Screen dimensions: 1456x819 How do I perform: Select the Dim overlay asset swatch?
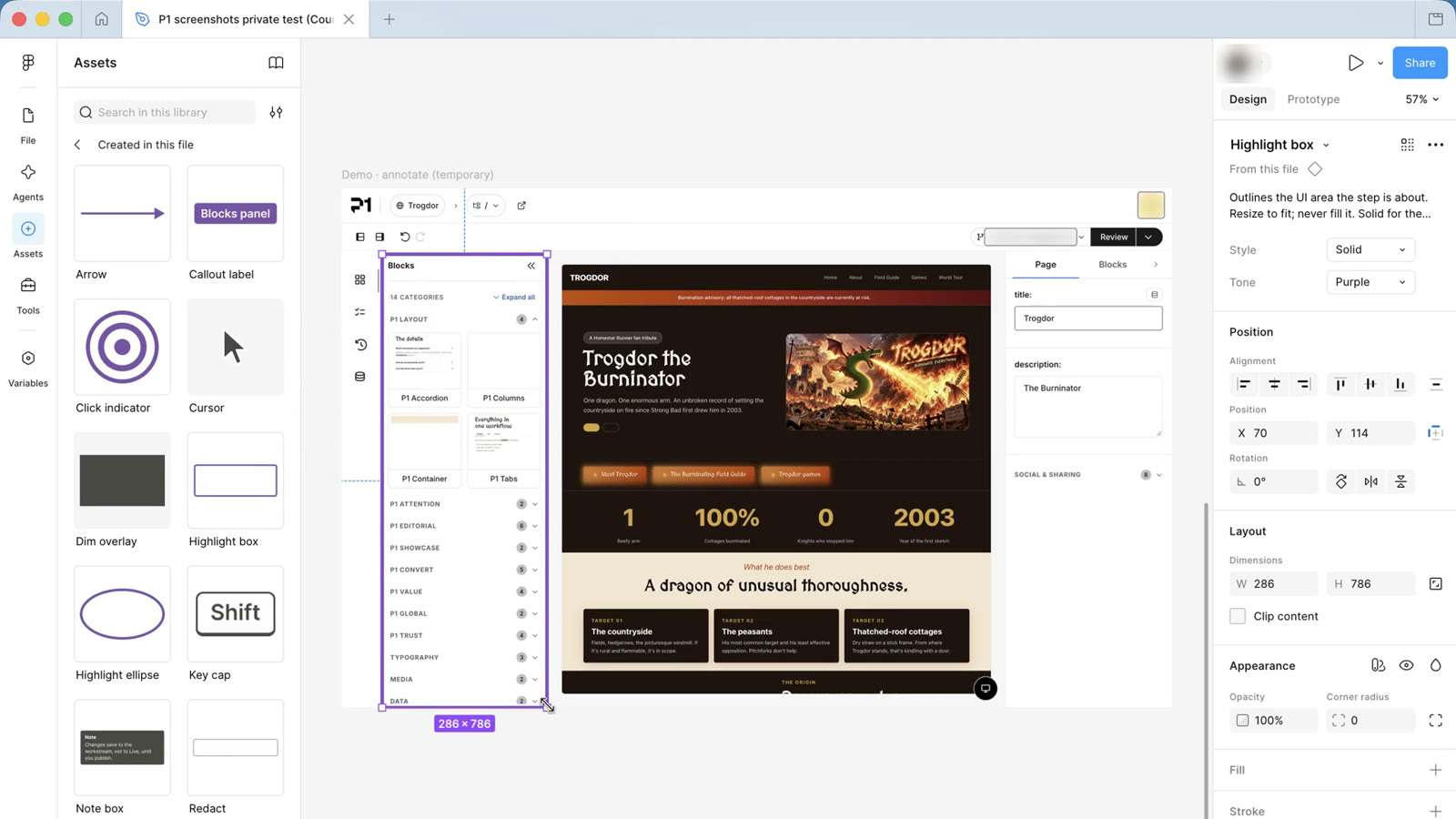tap(122, 480)
